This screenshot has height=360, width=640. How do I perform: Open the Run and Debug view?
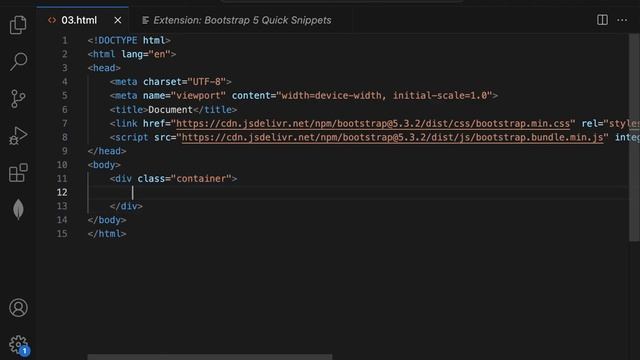tap(18, 136)
